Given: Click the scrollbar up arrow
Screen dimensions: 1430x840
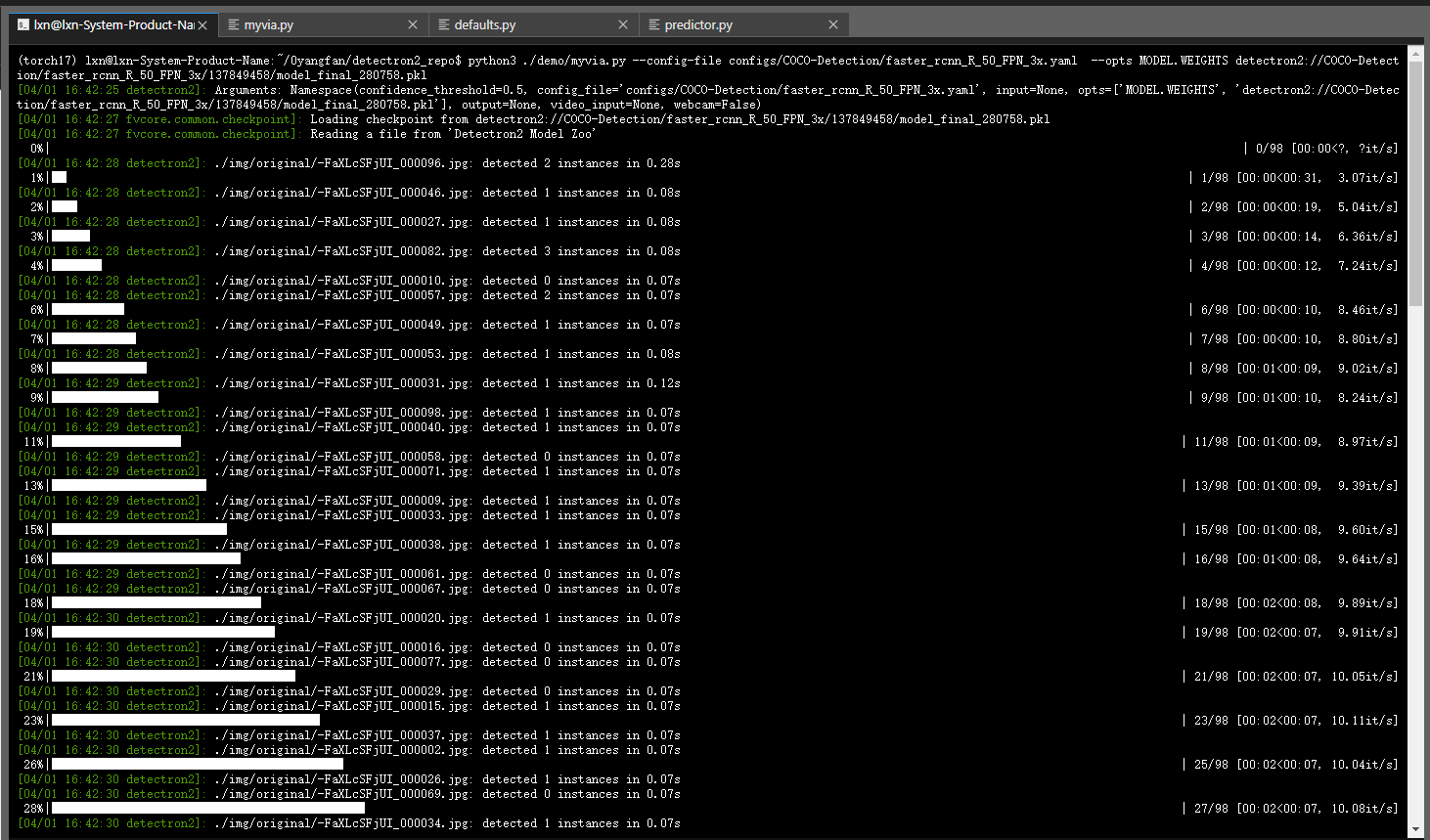Looking at the screenshot, I should 1416,52.
